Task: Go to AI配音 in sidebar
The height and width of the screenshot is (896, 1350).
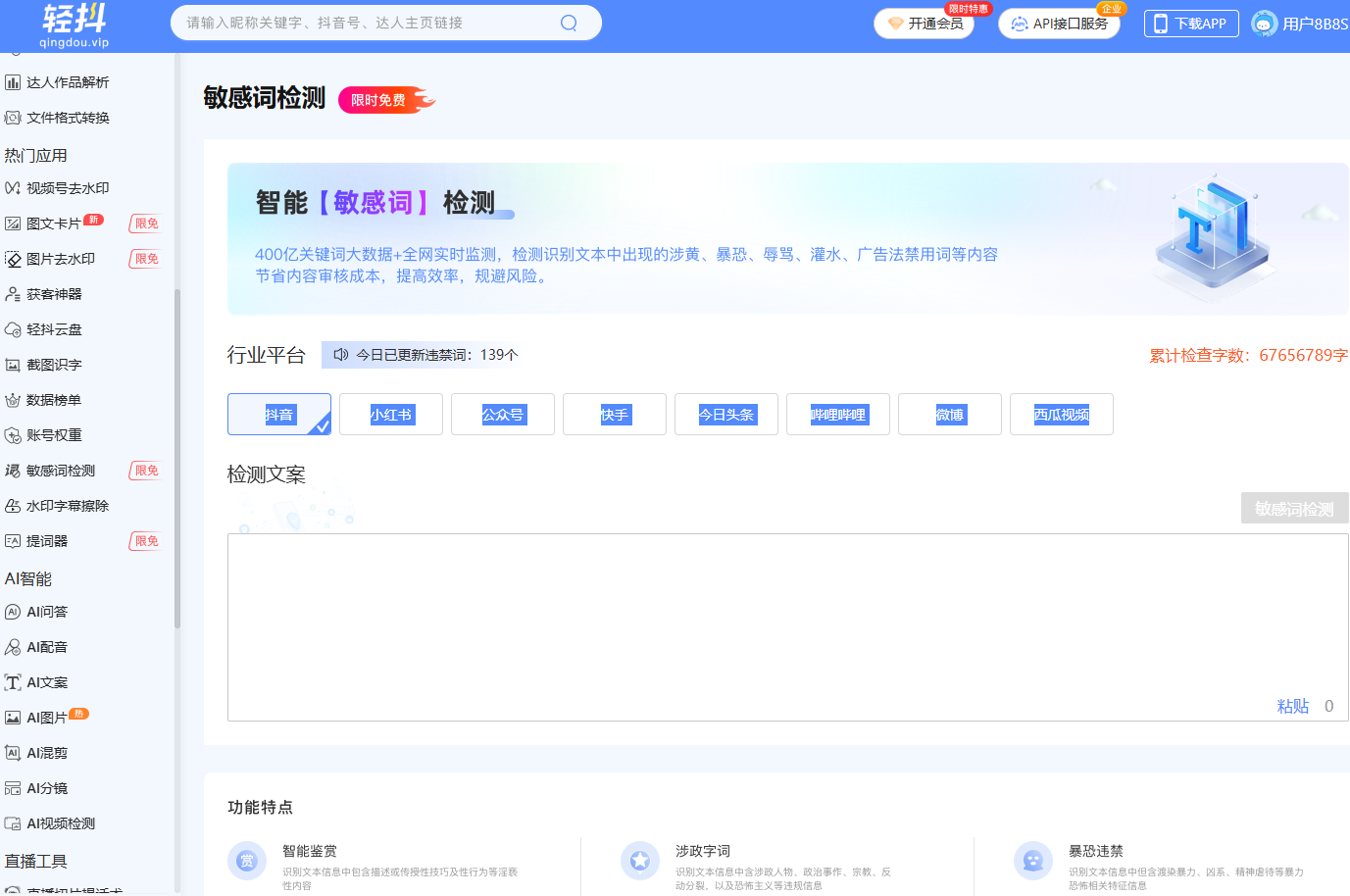Action: point(47,647)
